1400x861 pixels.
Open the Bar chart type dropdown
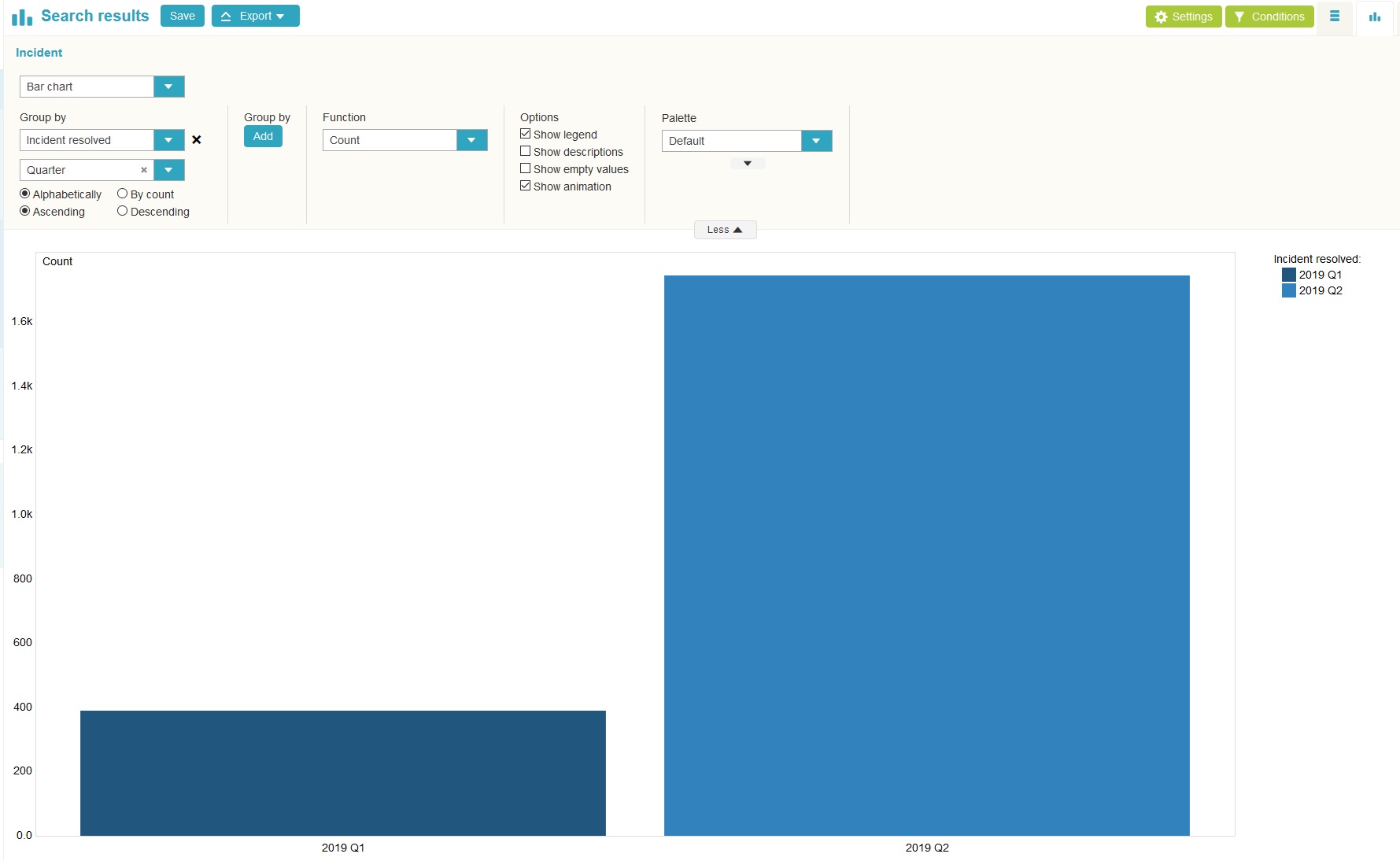click(x=168, y=87)
